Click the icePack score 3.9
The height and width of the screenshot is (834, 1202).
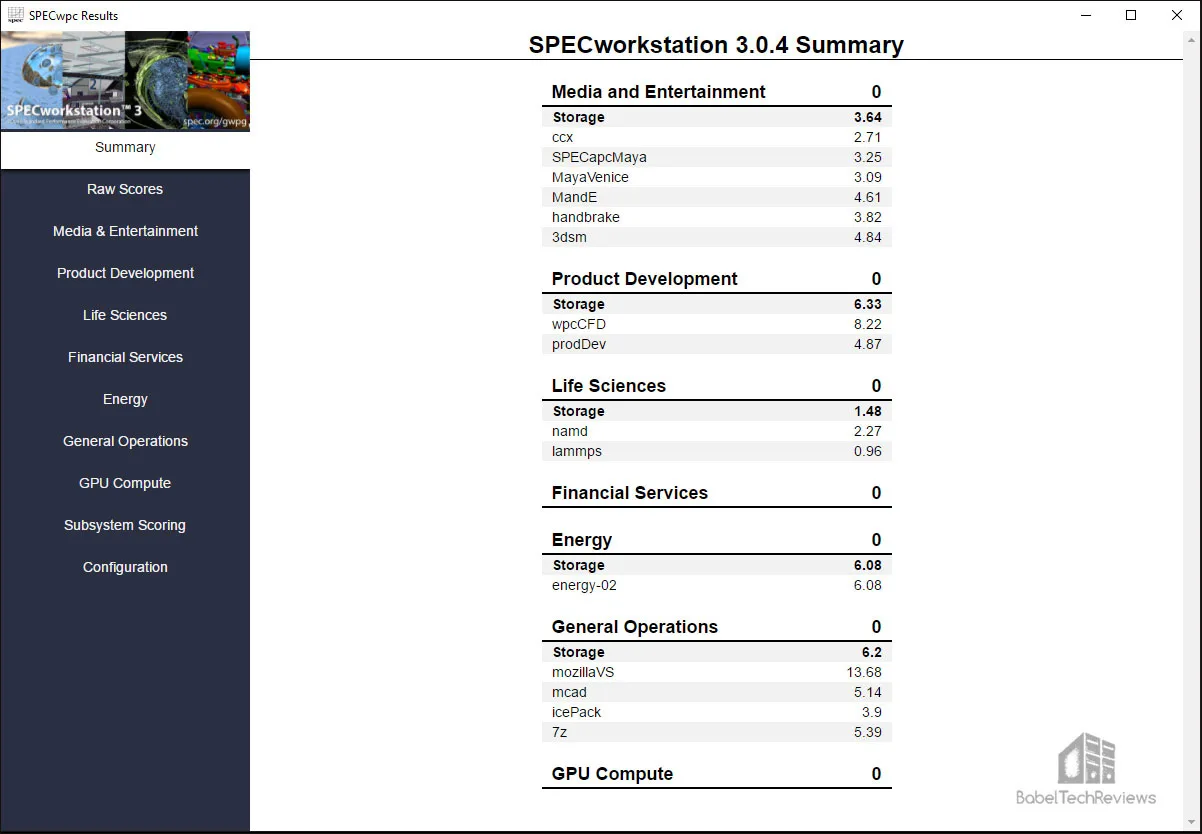(x=872, y=712)
